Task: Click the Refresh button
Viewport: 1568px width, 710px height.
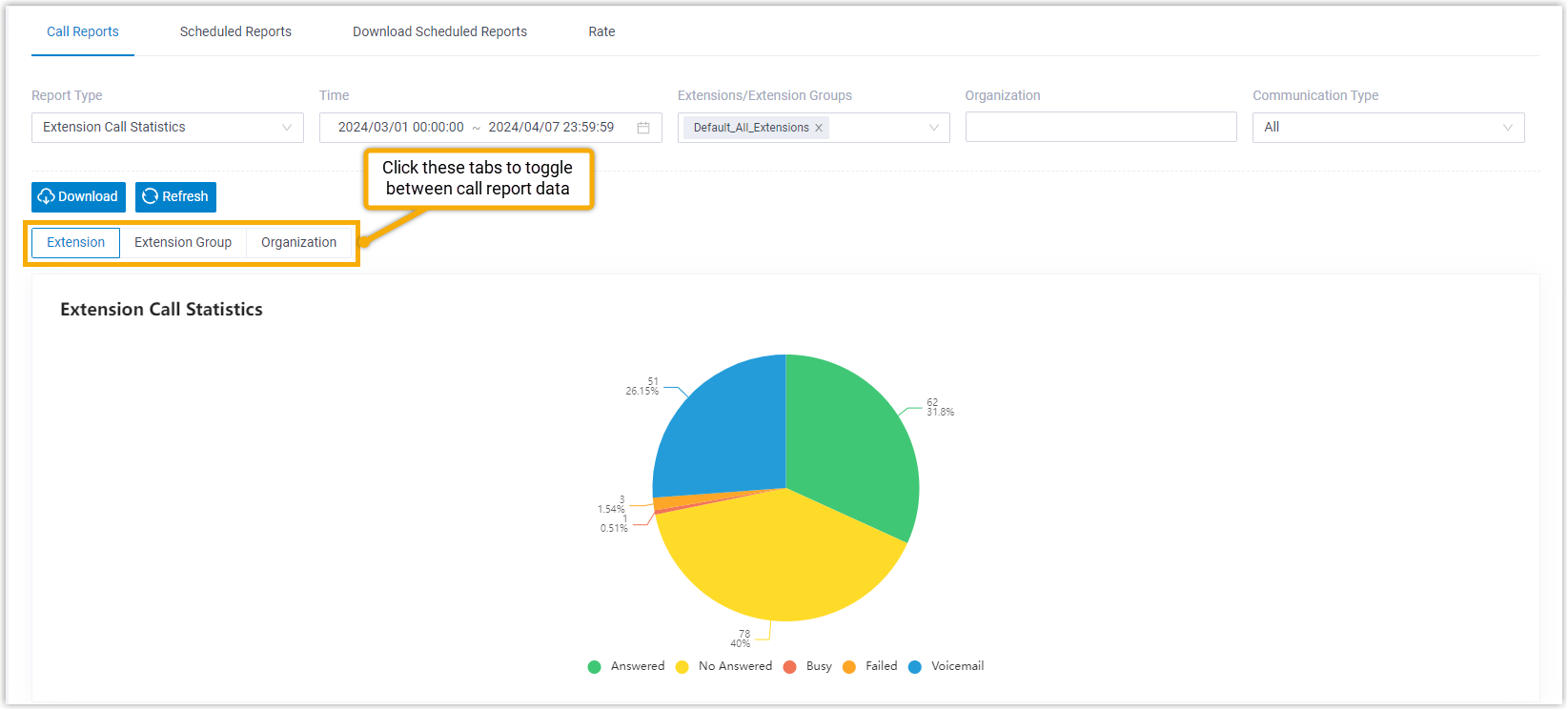Action: click(x=175, y=197)
